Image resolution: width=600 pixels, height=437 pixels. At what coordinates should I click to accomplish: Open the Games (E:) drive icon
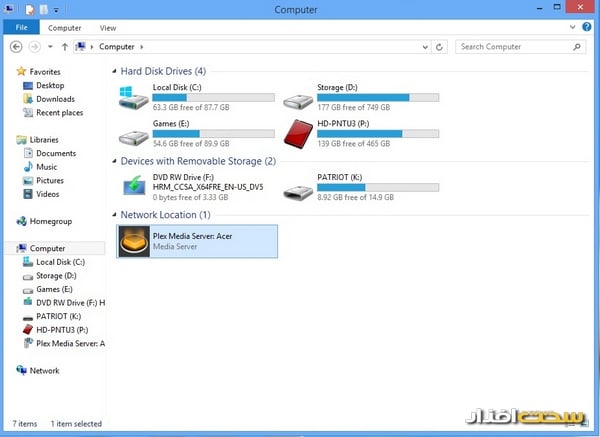point(132,133)
